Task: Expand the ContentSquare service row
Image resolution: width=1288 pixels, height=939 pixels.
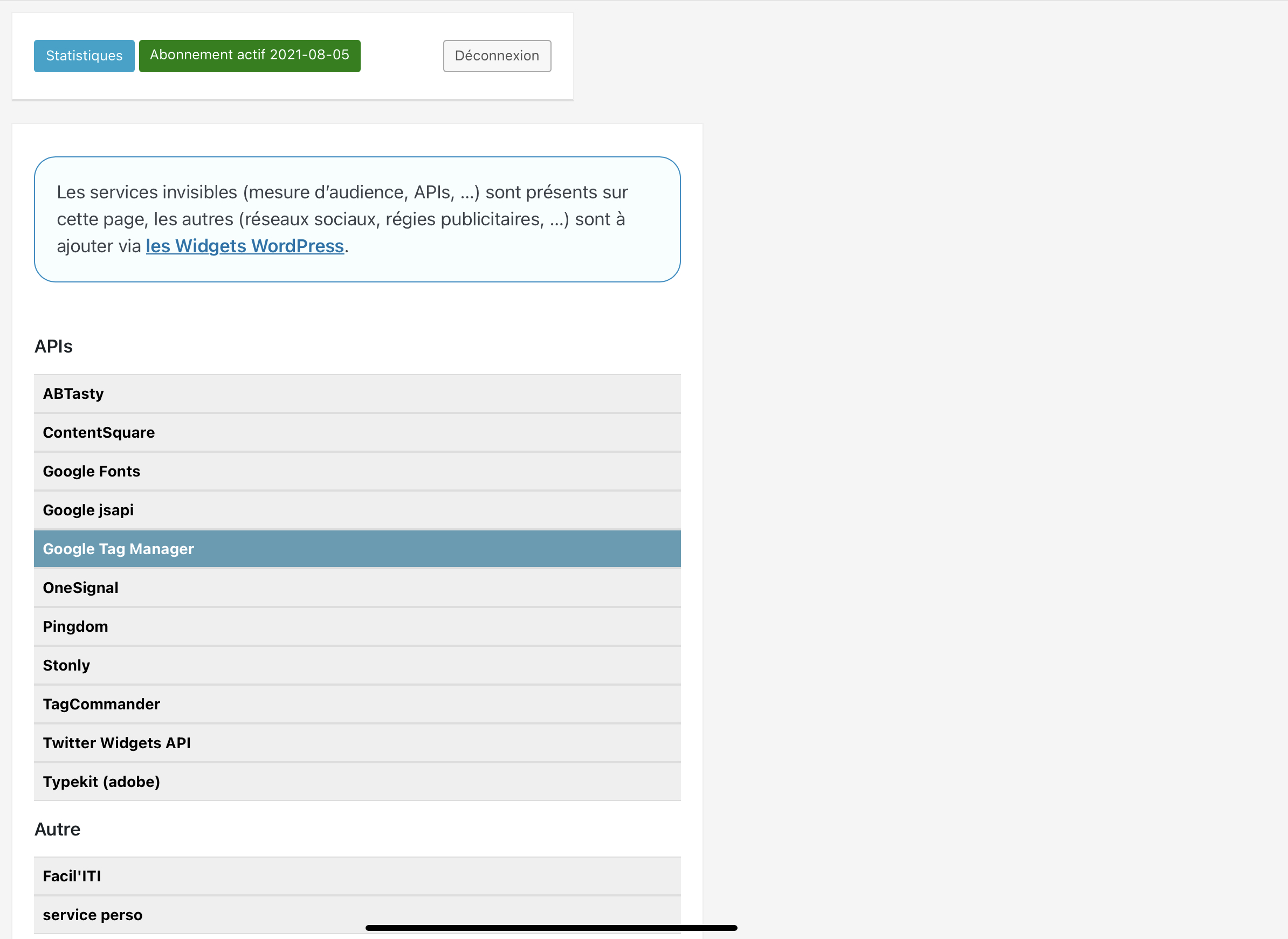Action: [x=357, y=432]
